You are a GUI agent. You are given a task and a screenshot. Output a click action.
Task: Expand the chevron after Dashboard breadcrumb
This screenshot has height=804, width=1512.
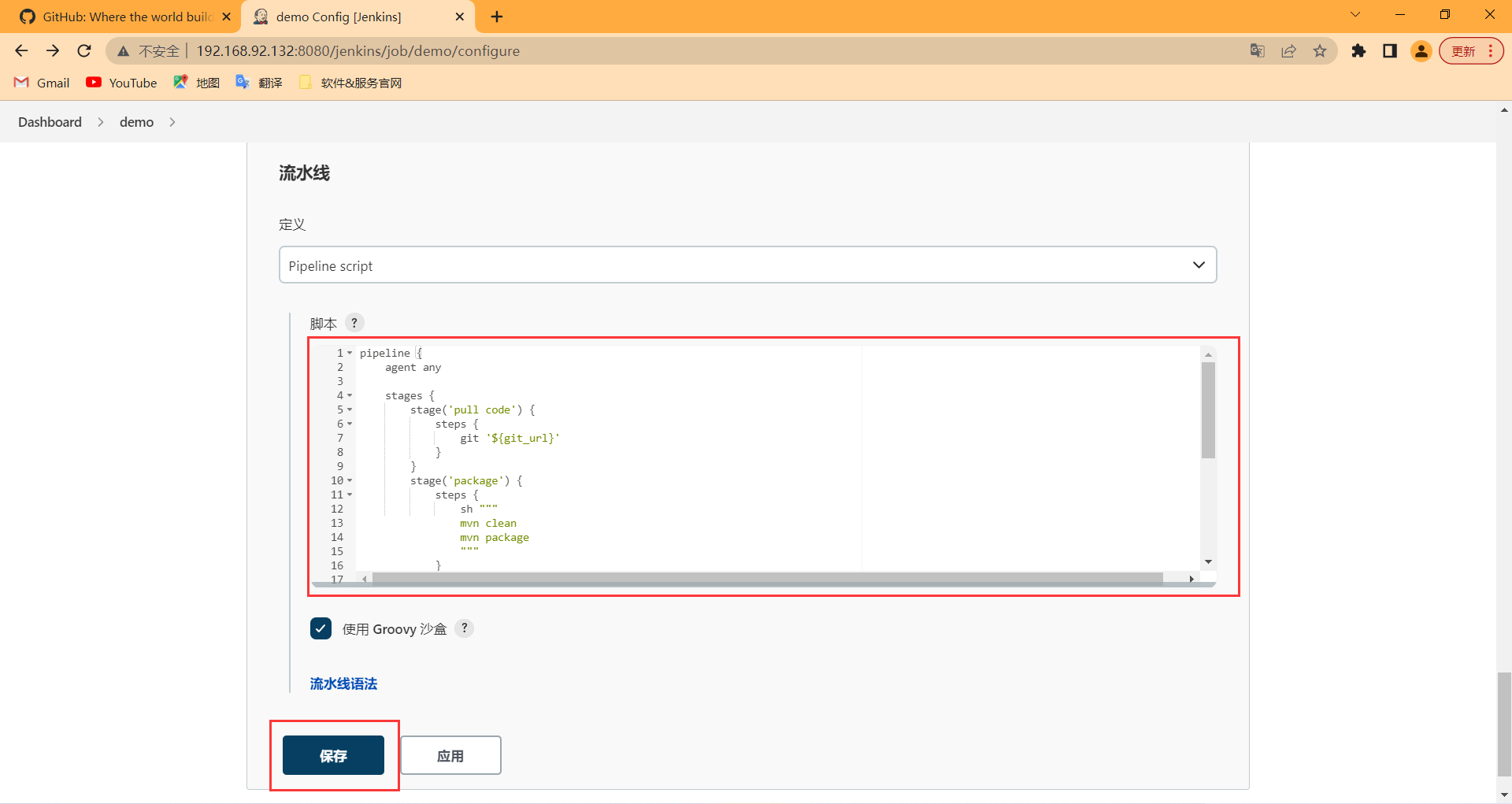[101, 122]
